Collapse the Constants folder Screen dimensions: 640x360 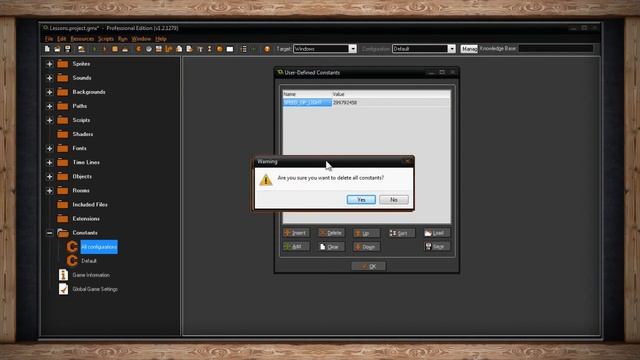49,233
